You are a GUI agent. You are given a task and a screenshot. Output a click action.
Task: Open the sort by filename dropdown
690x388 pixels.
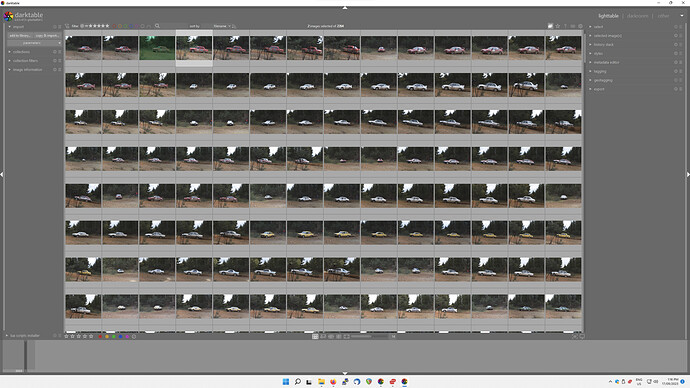tap(222, 26)
